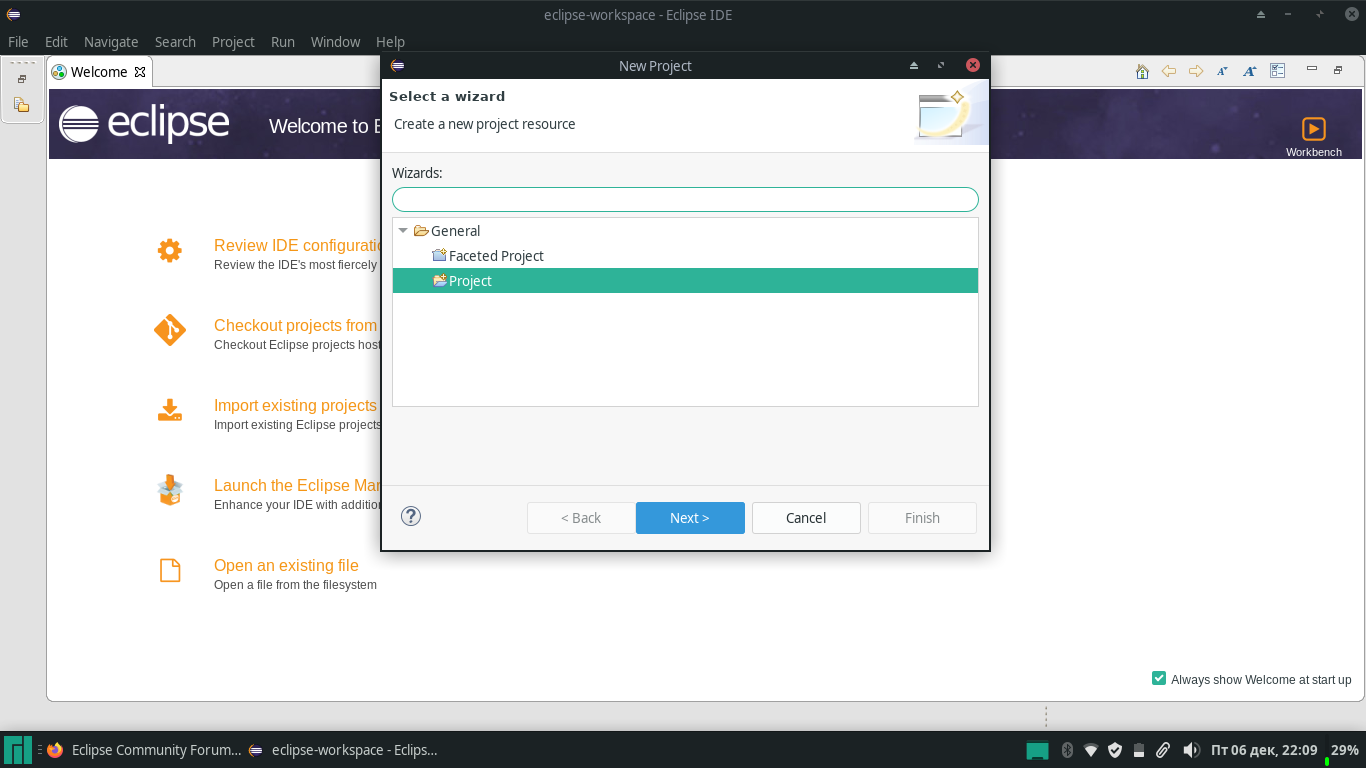Cancel the New Project dialog

coord(806,518)
